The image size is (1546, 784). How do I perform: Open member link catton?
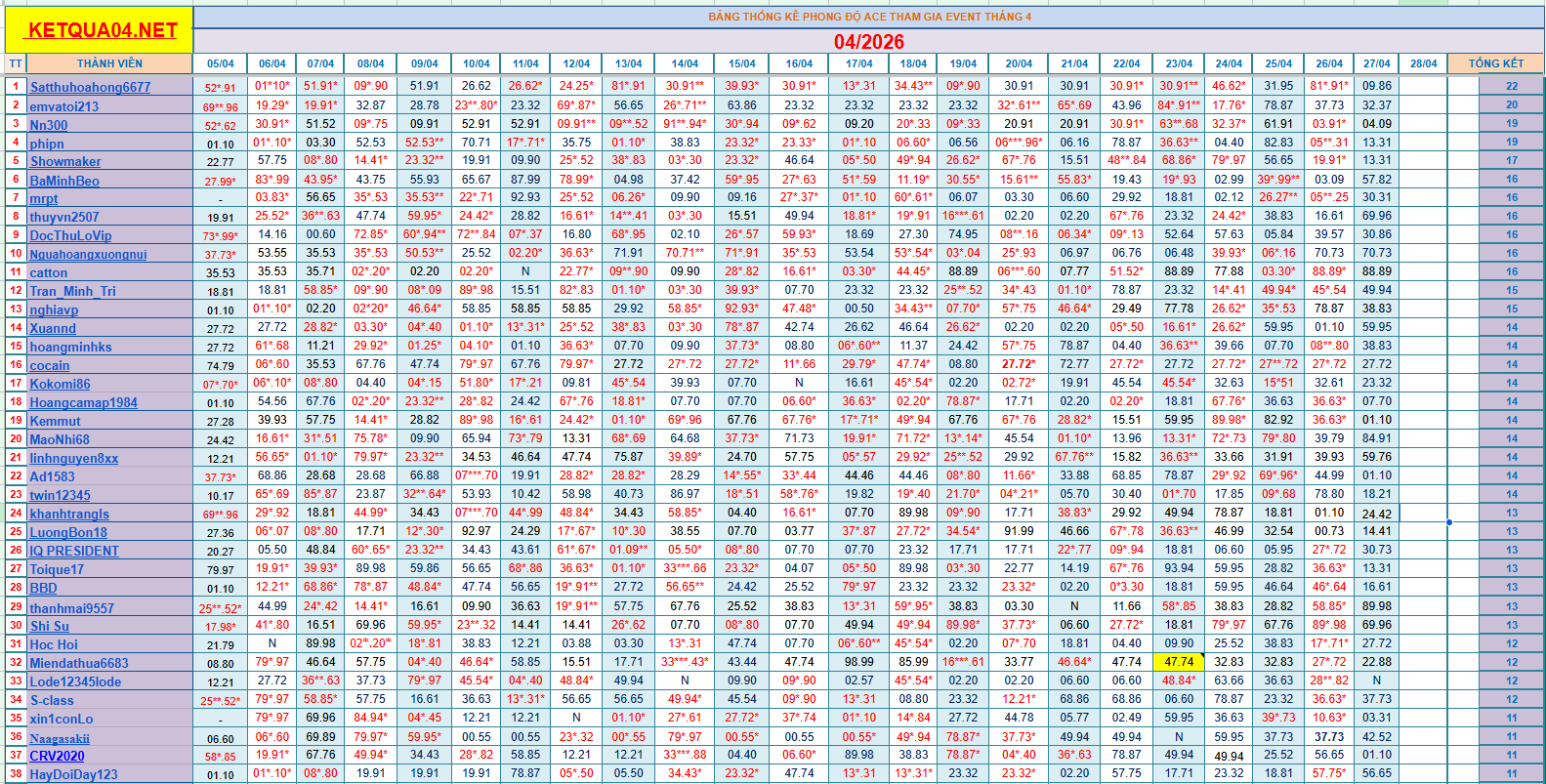click(49, 272)
